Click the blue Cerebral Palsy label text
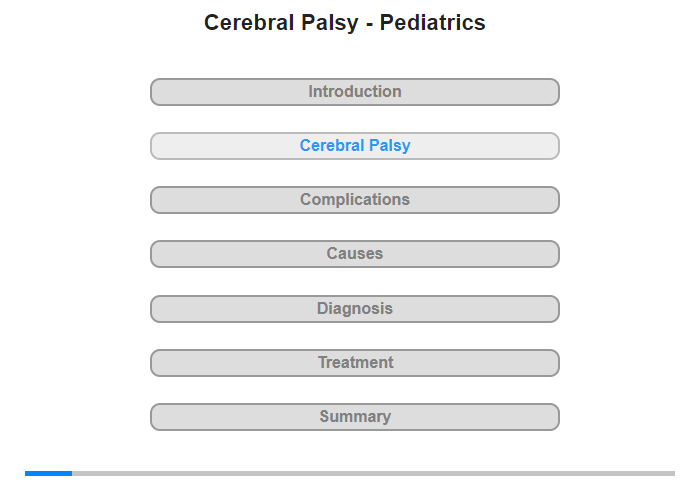Image resolution: width=700 pixels, height=480 pixels. (355, 146)
